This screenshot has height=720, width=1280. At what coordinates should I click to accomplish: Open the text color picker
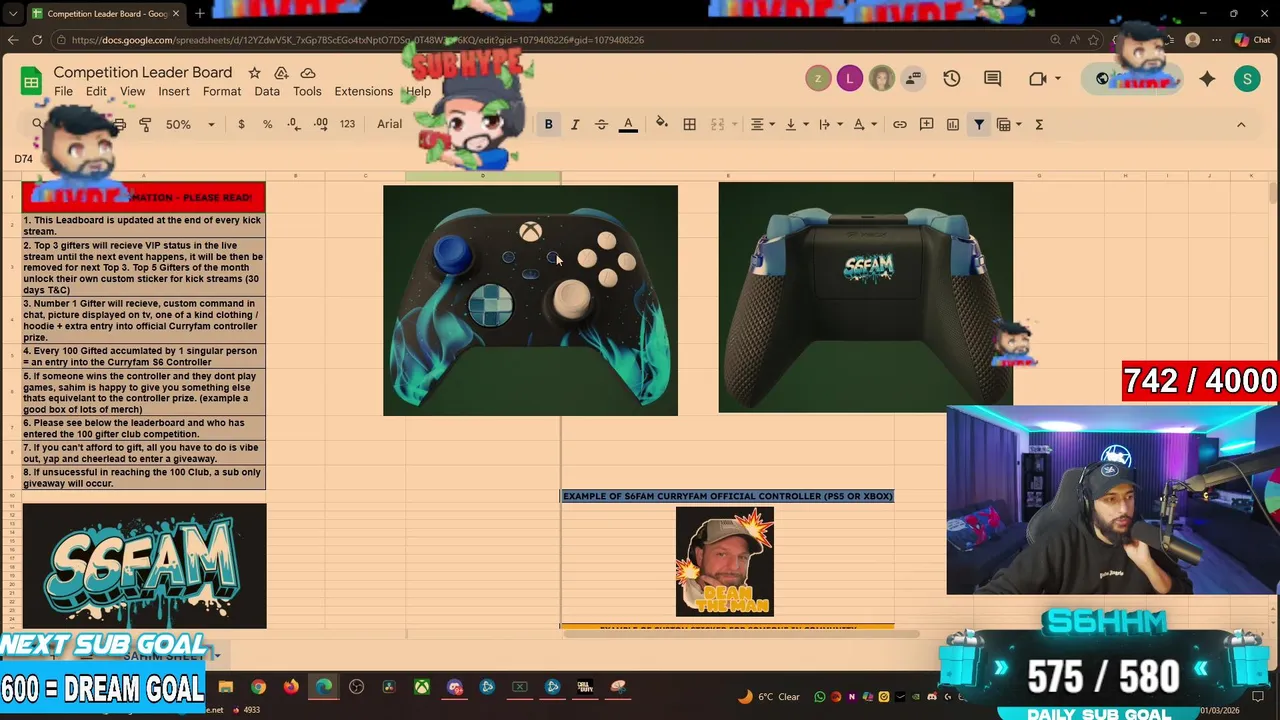click(628, 124)
